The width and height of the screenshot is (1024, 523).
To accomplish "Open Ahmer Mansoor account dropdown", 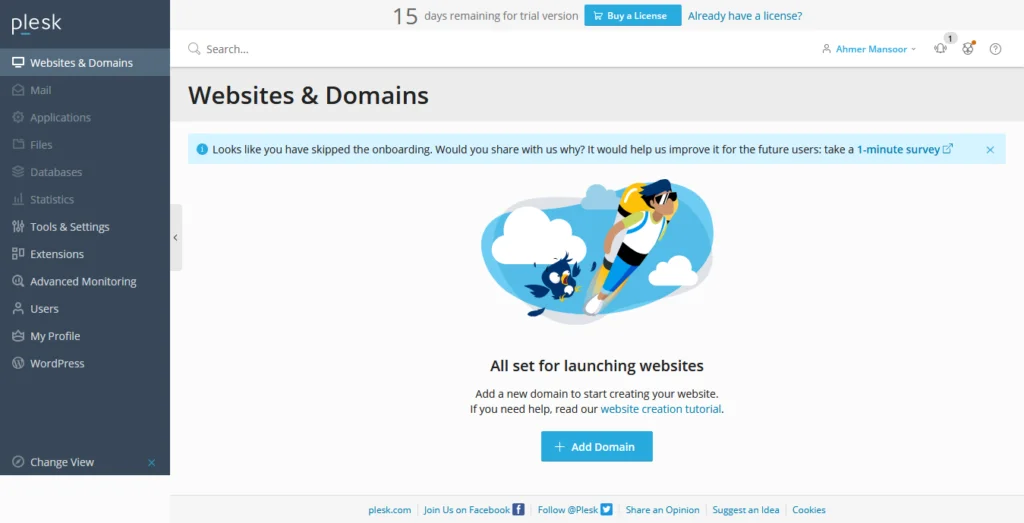I will (869, 49).
